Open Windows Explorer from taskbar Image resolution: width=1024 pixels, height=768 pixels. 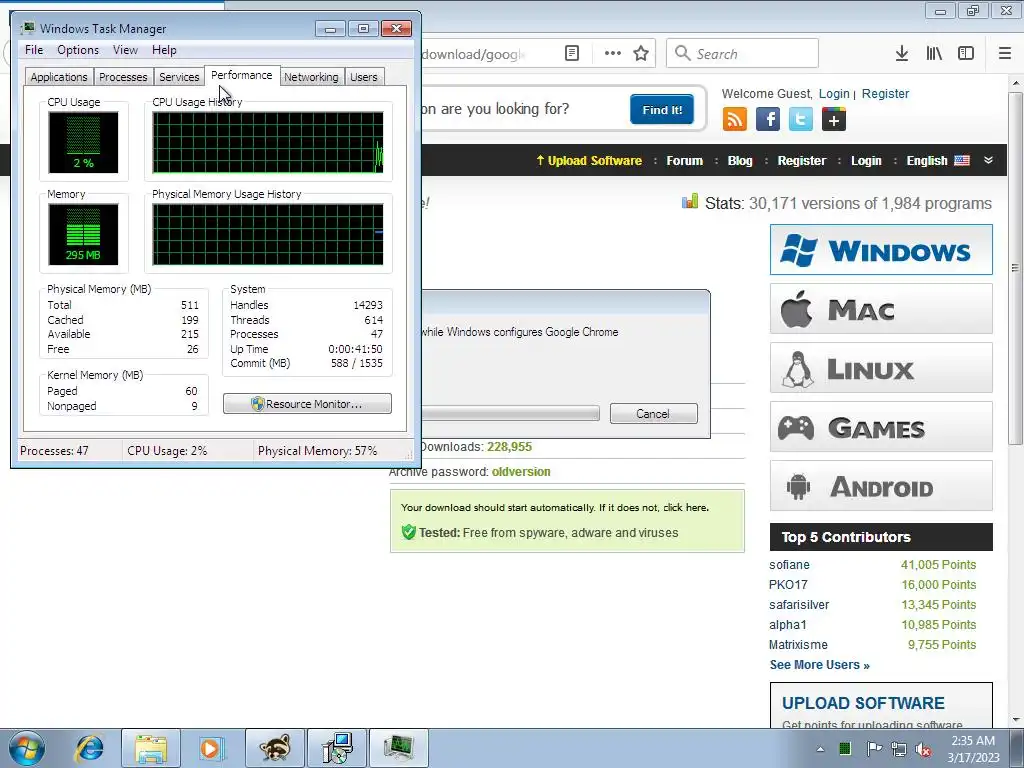[151, 748]
